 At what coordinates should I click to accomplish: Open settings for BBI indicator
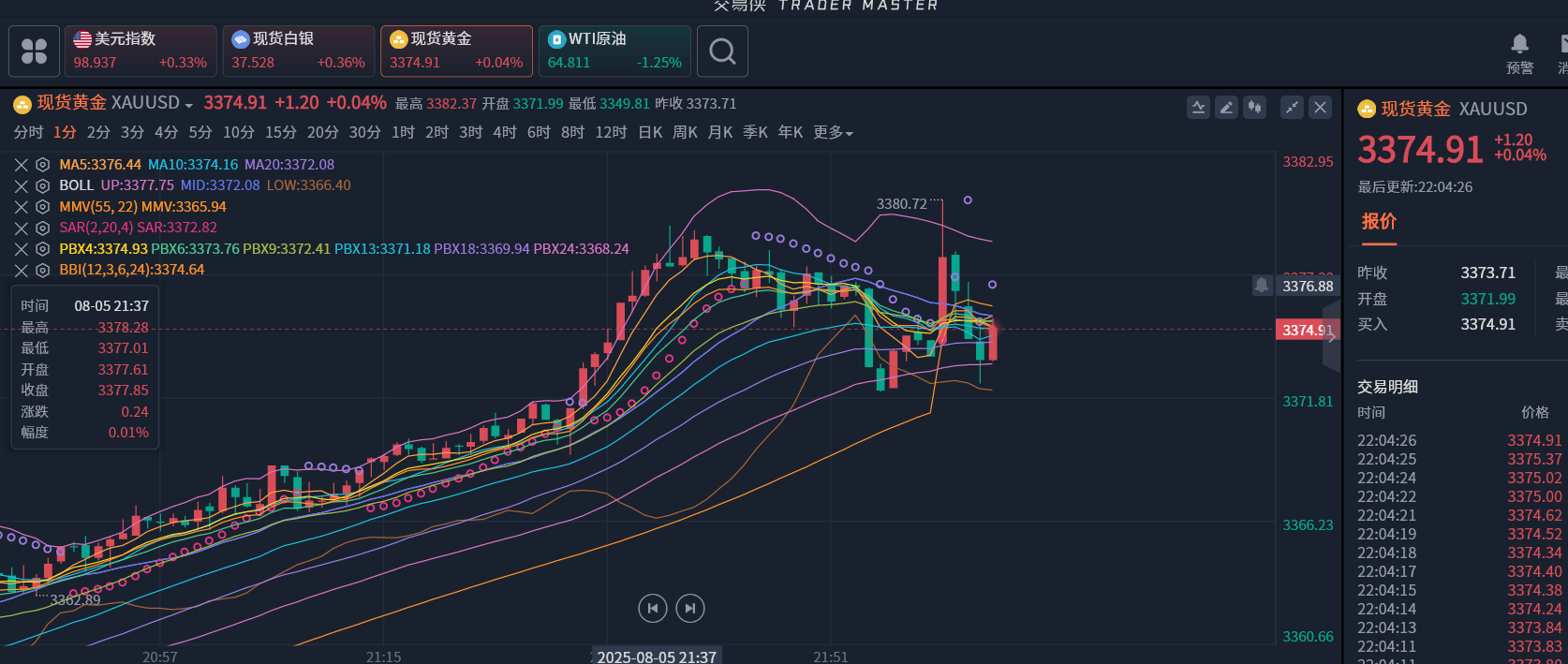point(42,270)
